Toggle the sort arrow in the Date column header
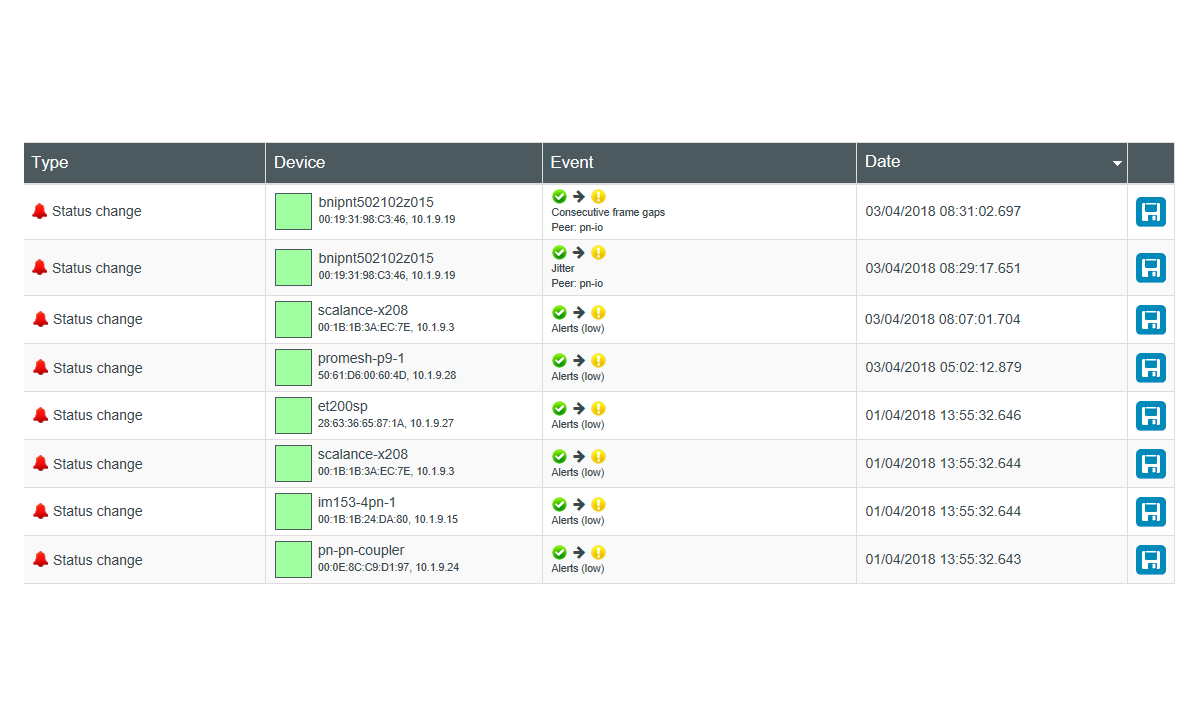Screen dimensions: 1200x727 coord(1117,163)
